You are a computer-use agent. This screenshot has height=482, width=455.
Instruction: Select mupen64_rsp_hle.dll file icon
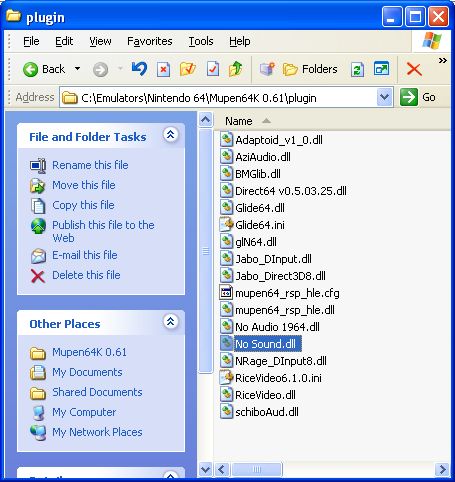tap(226, 310)
